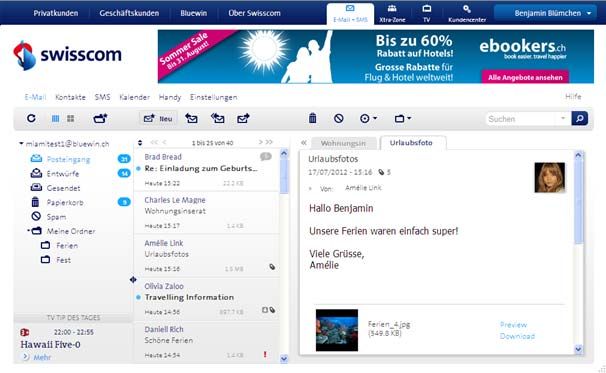Click Alle Angebote ansehen in ebookers banner
This screenshot has width=606, height=373.
pos(525,77)
